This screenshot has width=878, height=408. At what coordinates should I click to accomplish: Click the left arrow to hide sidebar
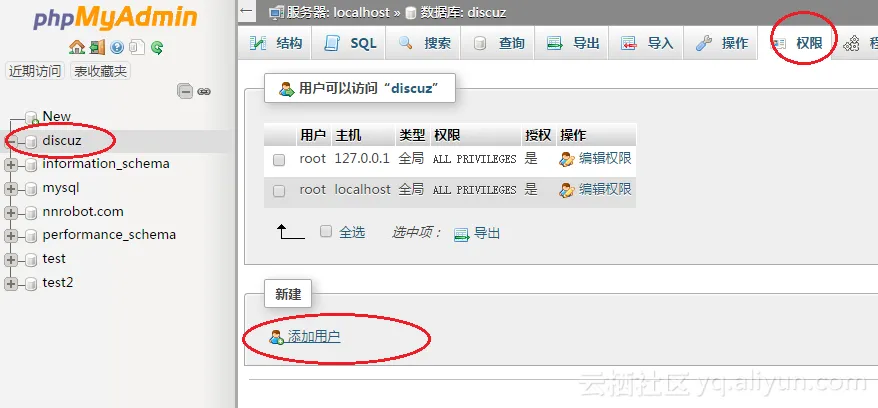point(246,11)
